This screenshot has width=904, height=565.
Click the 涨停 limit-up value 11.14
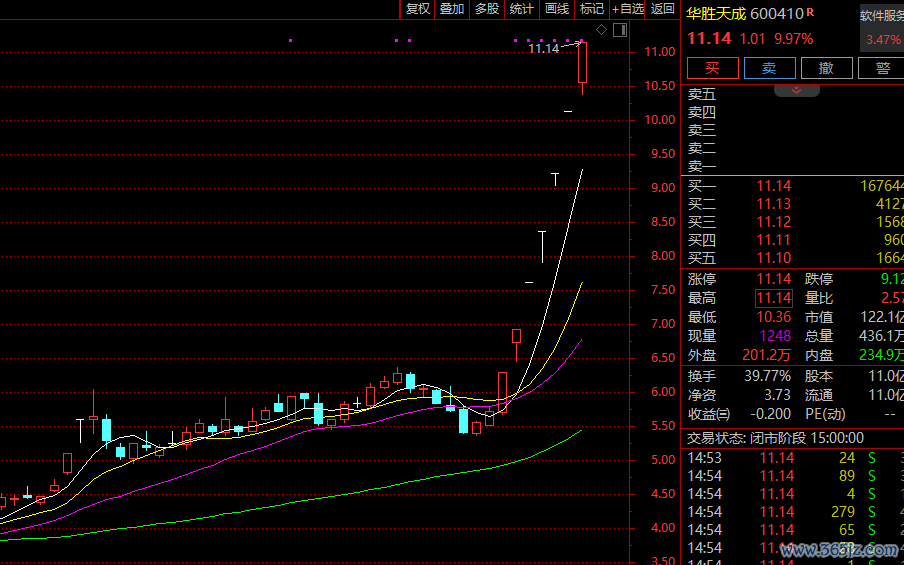(x=774, y=280)
